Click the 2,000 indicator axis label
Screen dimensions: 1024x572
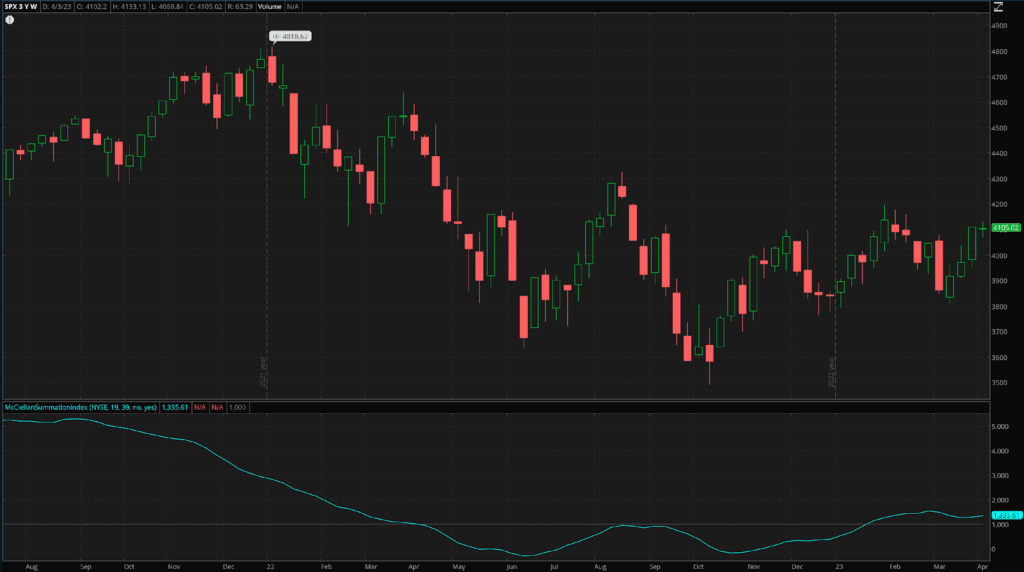pyautogui.click(x=1000, y=500)
